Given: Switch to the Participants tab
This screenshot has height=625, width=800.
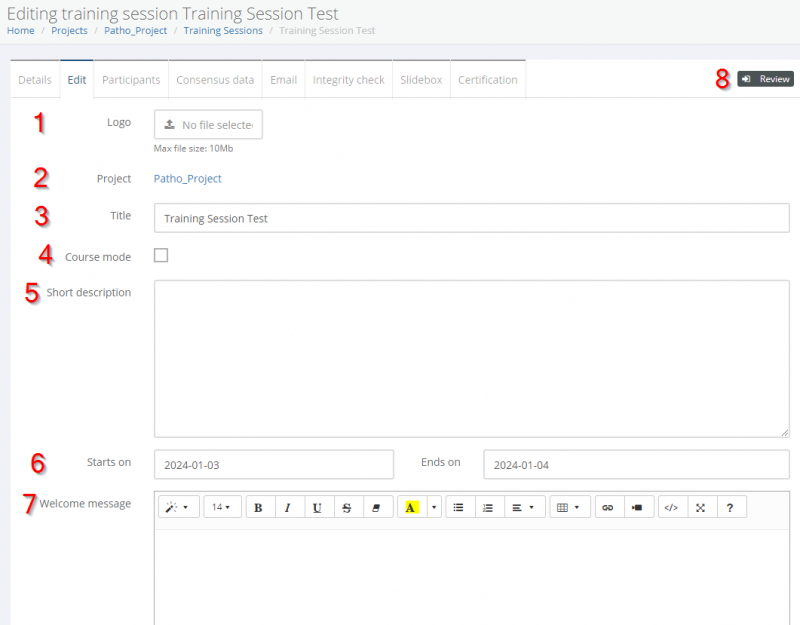Looking at the screenshot, I should [x=131, y=80].
